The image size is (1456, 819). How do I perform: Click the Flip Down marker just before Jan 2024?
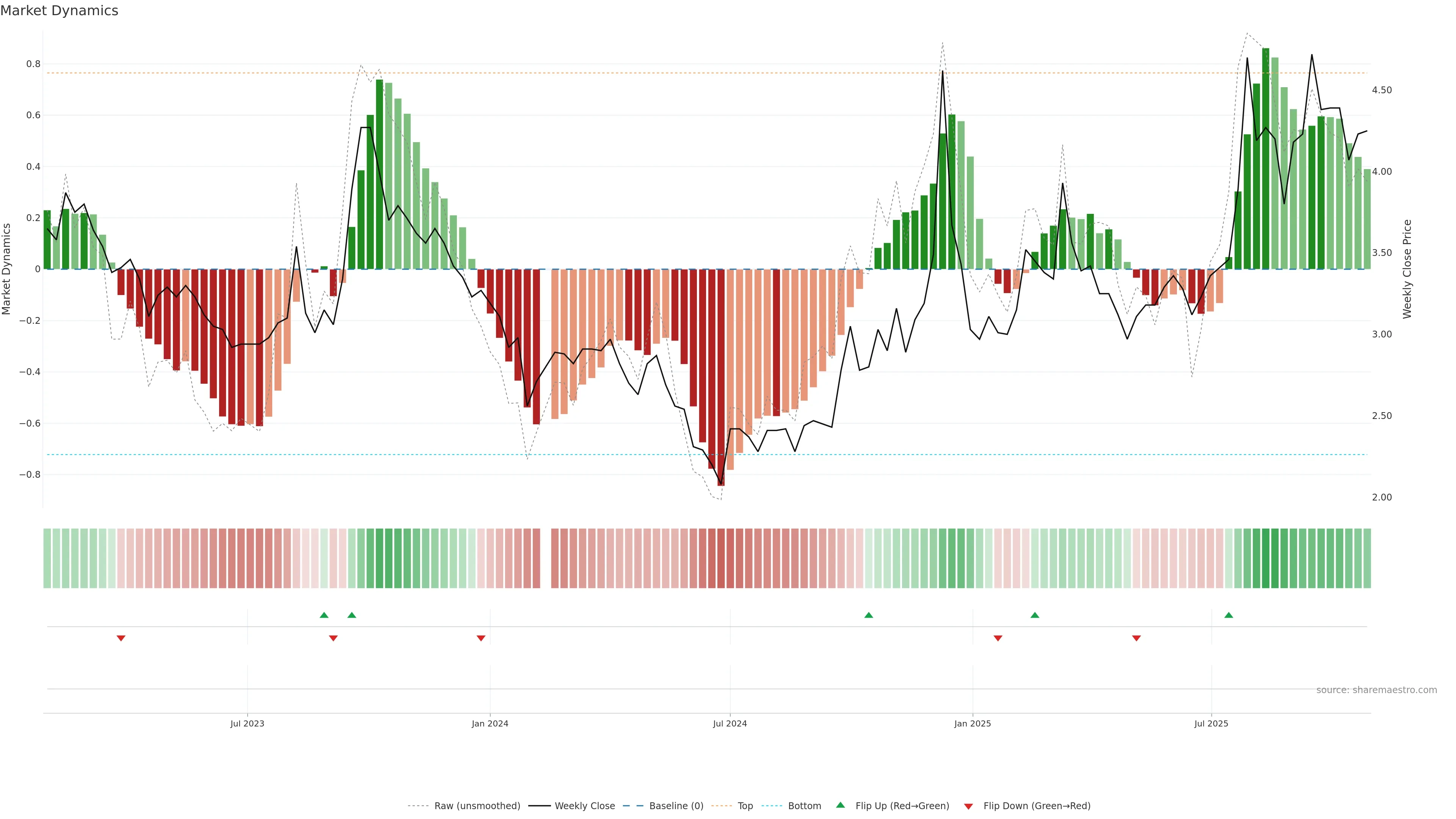click(x=481, y=638)
